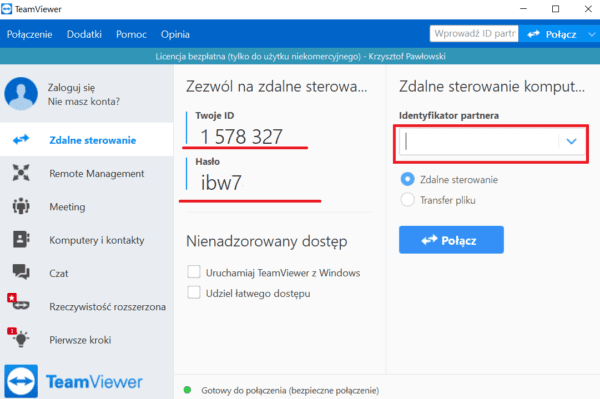Click the Remote Management icon

click(21, 173)
